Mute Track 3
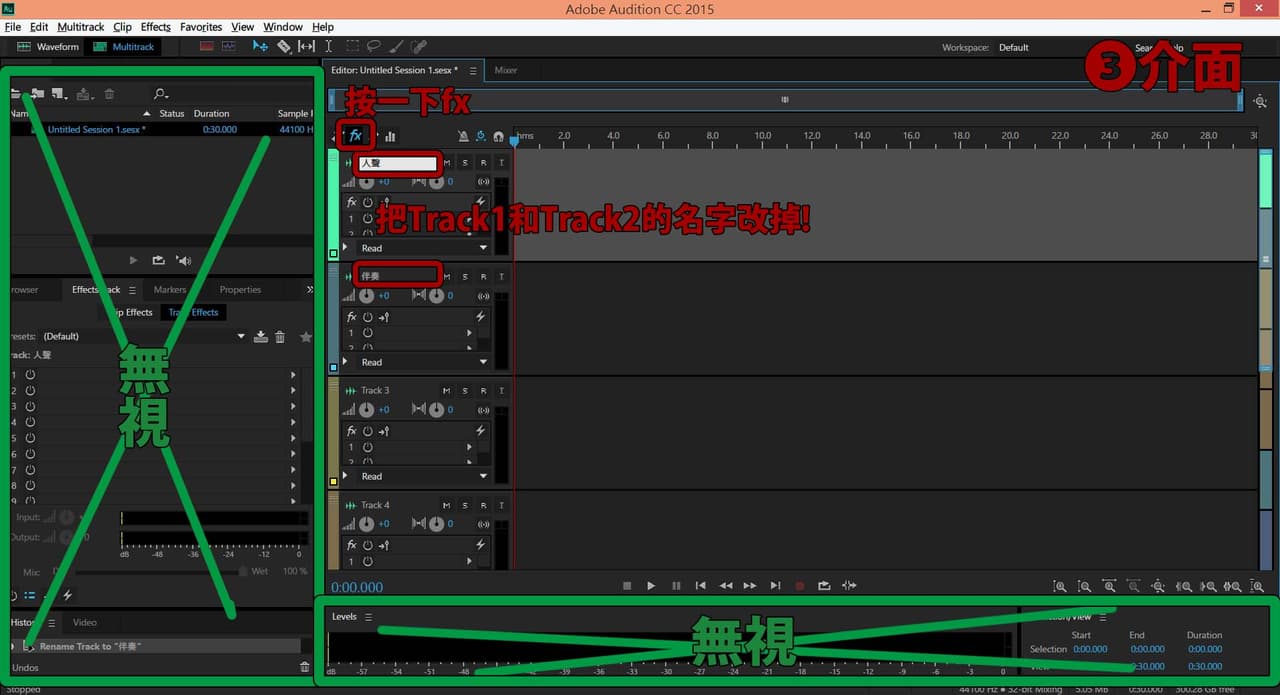1280x695 pixels. click(447, 391)
